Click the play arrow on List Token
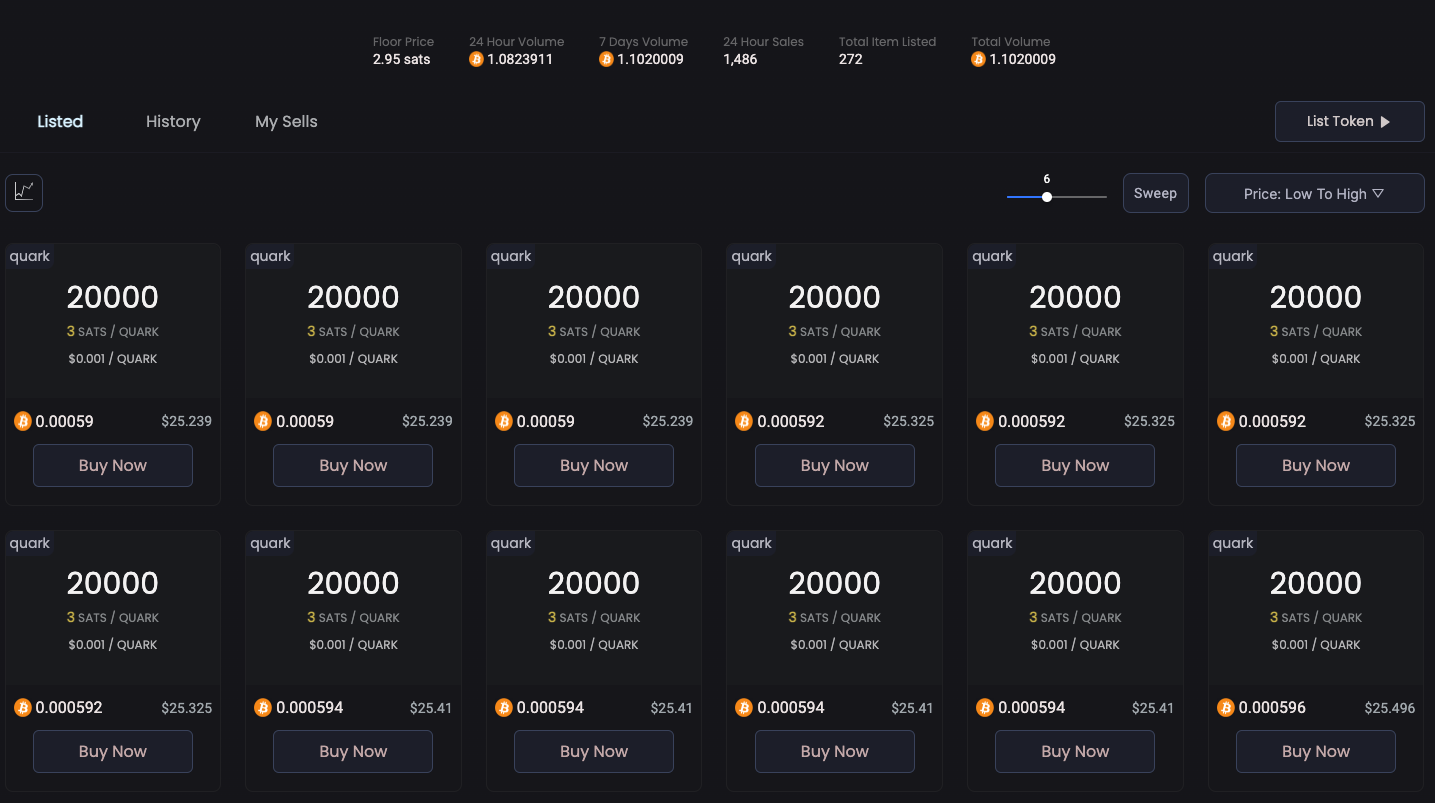1435x803 pixels. [1385, 122]
